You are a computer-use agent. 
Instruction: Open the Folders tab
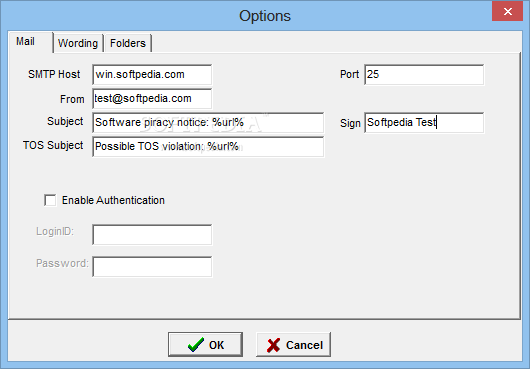tap(128, 43)
